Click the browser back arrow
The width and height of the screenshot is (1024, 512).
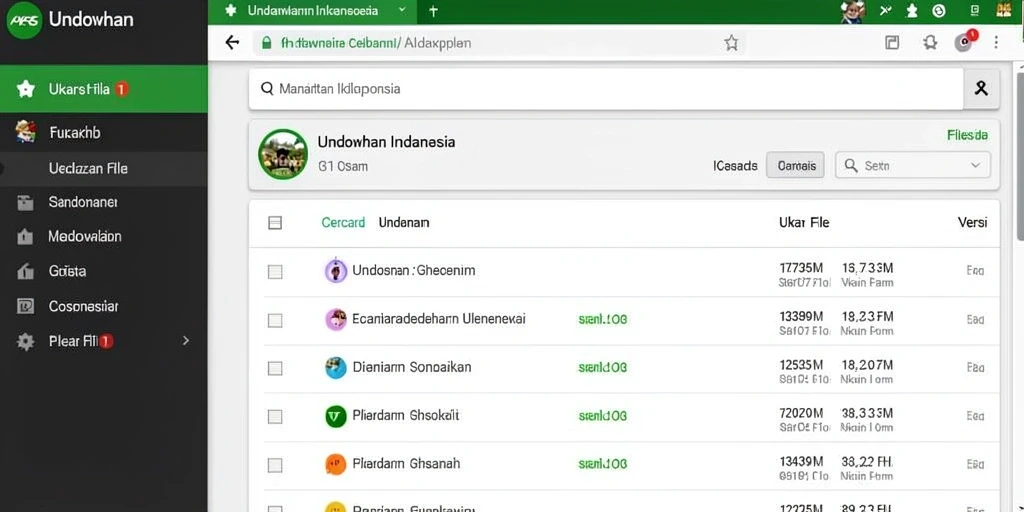[x=232, y=43]
